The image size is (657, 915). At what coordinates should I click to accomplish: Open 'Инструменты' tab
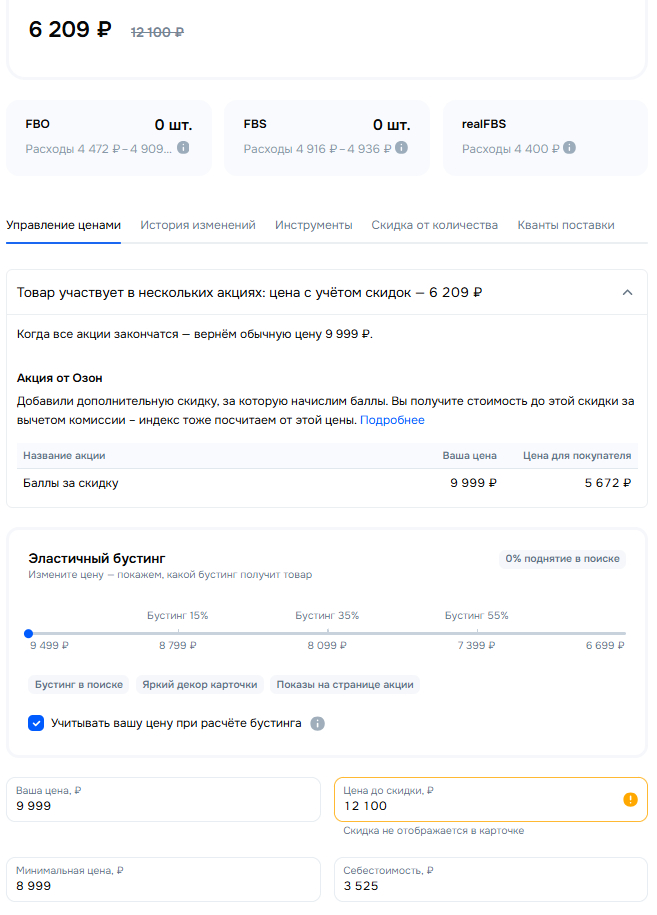pos(313,225)
